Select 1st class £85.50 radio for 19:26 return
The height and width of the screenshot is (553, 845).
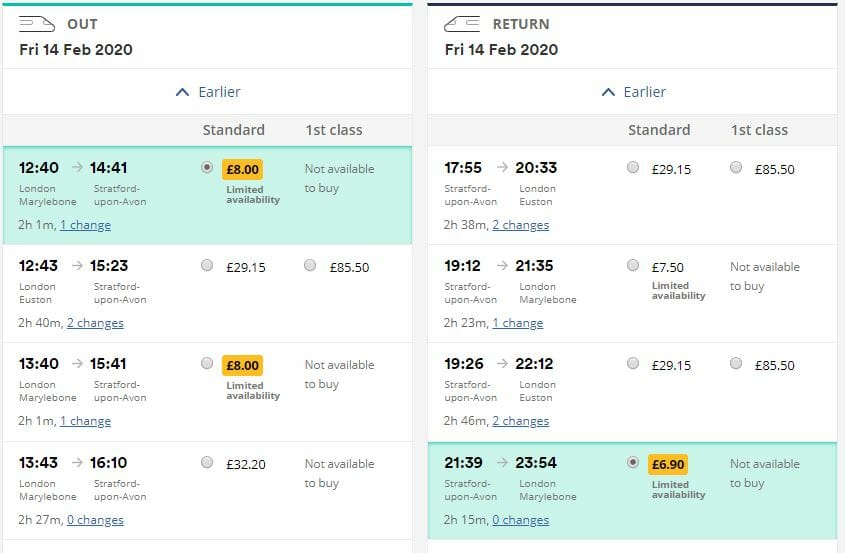point(736,363)
